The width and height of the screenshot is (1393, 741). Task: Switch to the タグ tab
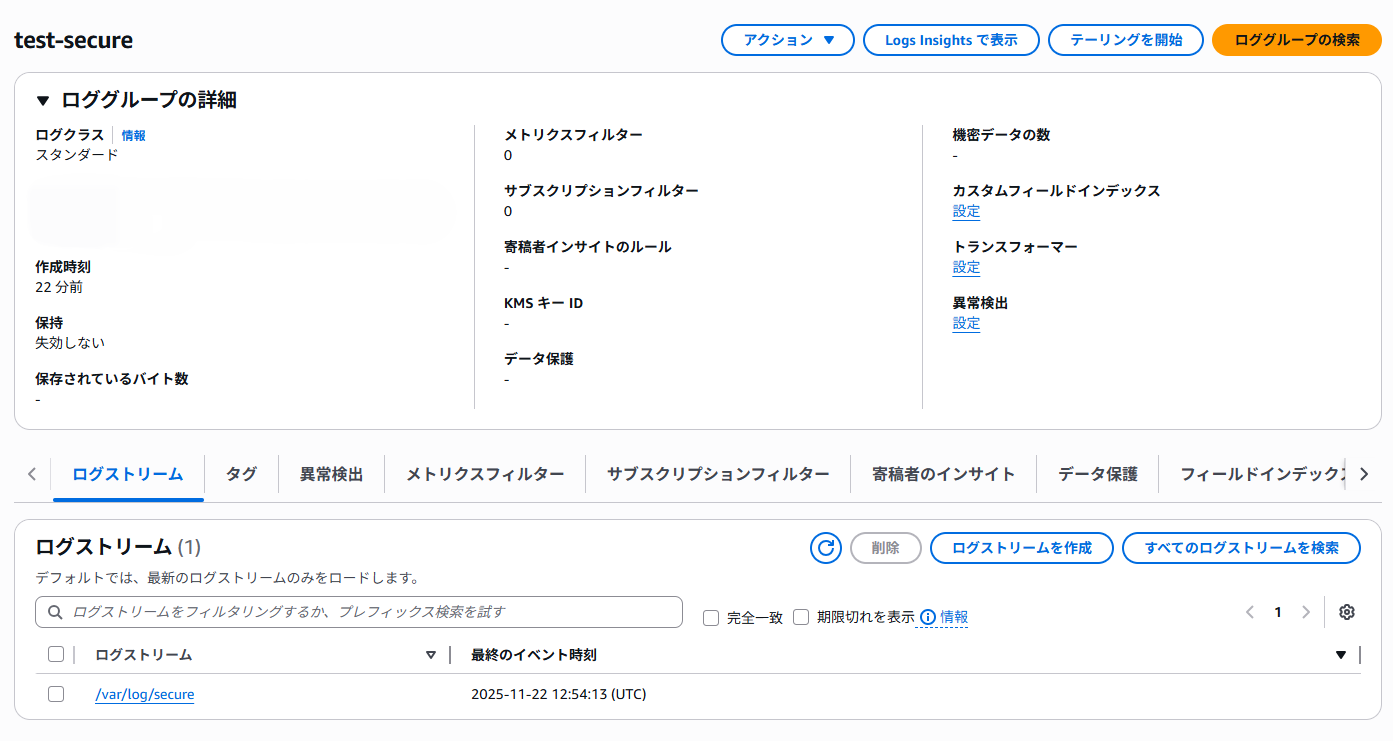click(x=240, y=473)
